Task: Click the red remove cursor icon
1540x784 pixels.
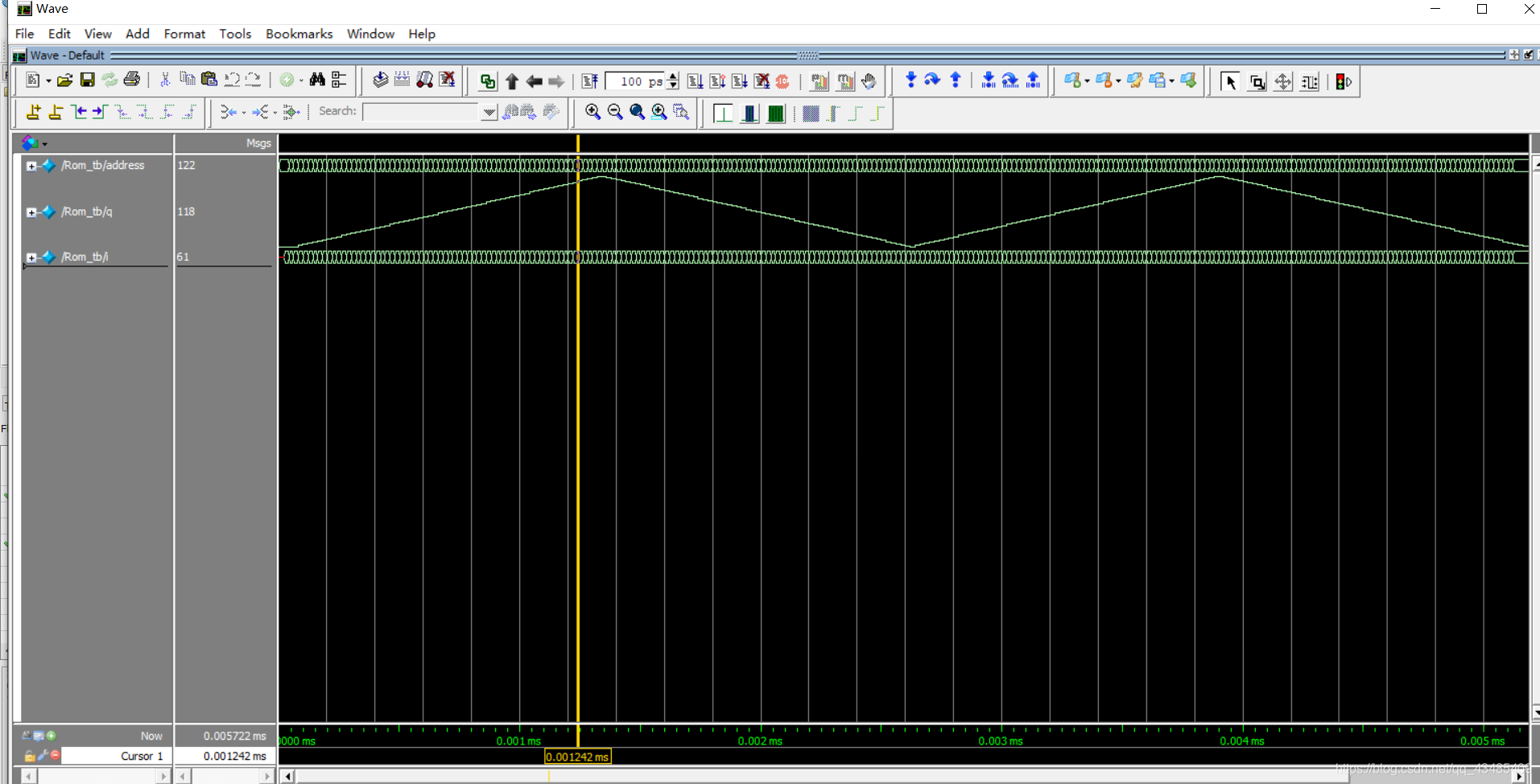Action: tap(56, 755)
